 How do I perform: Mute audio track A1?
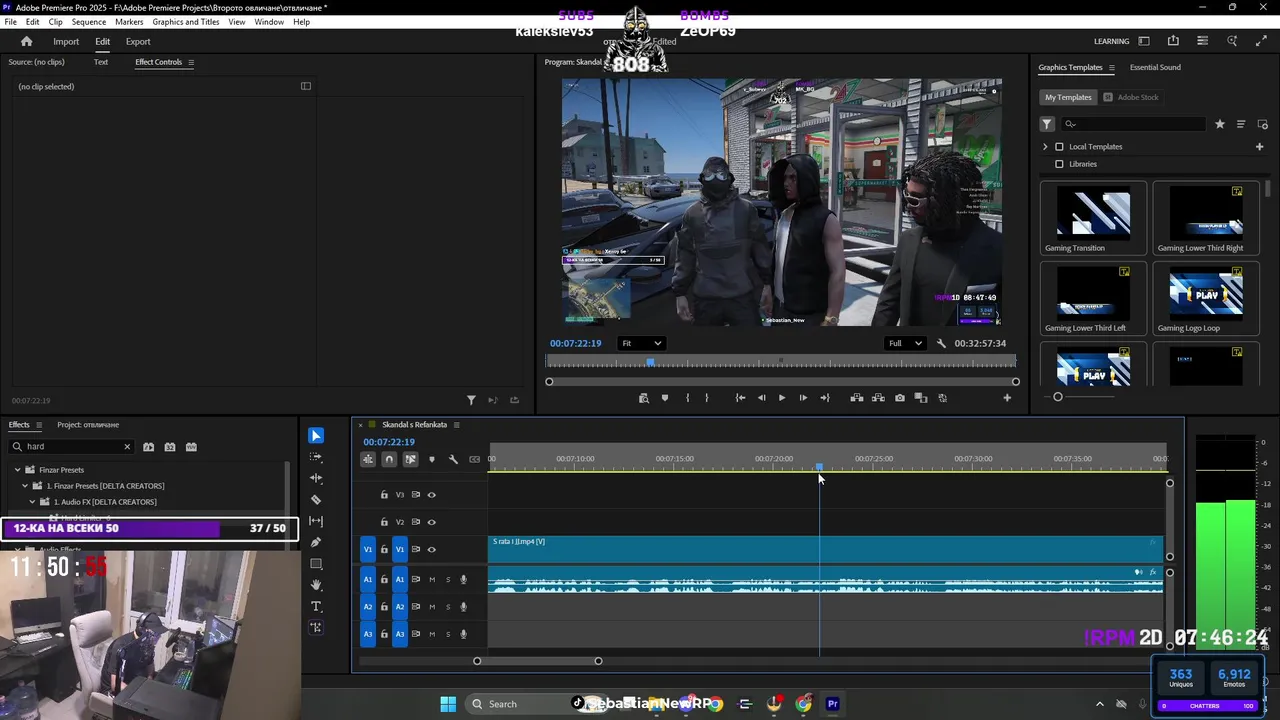click(x=432, y=580)
